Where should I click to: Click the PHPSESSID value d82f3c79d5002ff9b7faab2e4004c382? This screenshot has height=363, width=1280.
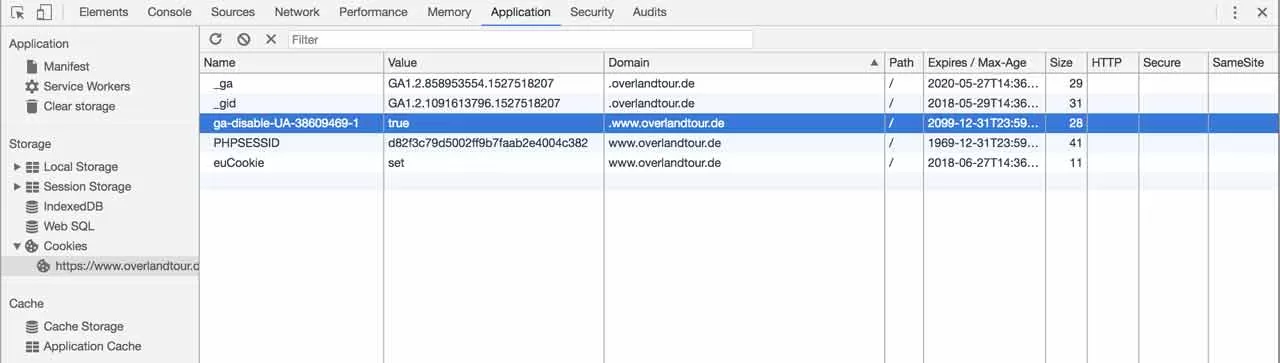click(x=488, y=143)
